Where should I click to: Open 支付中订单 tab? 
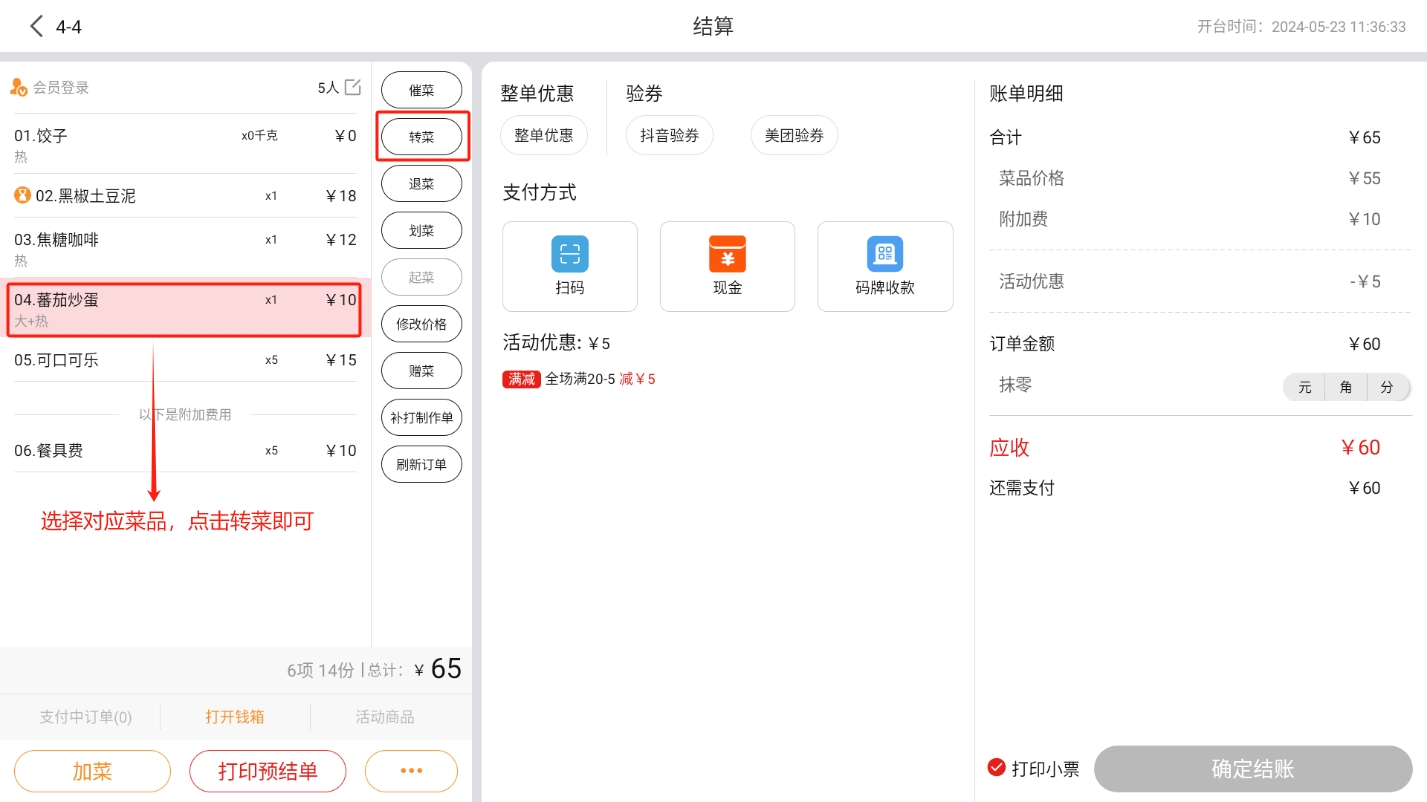click(85, 717)
